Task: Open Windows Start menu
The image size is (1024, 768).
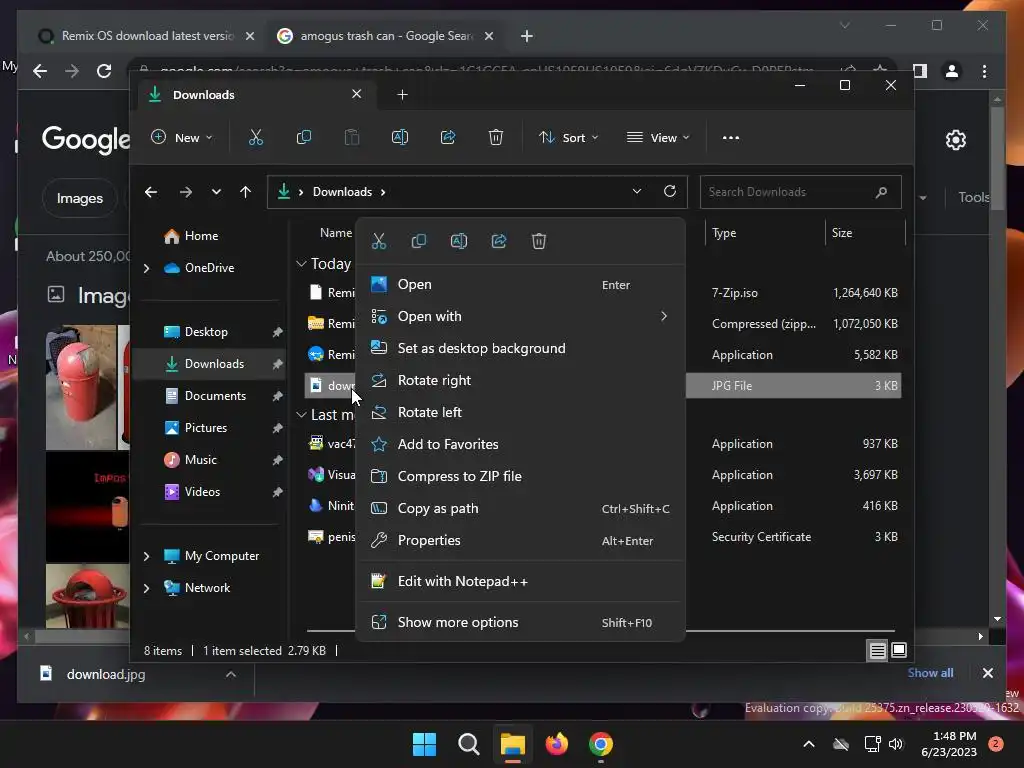Action: [x=424, y=744]
